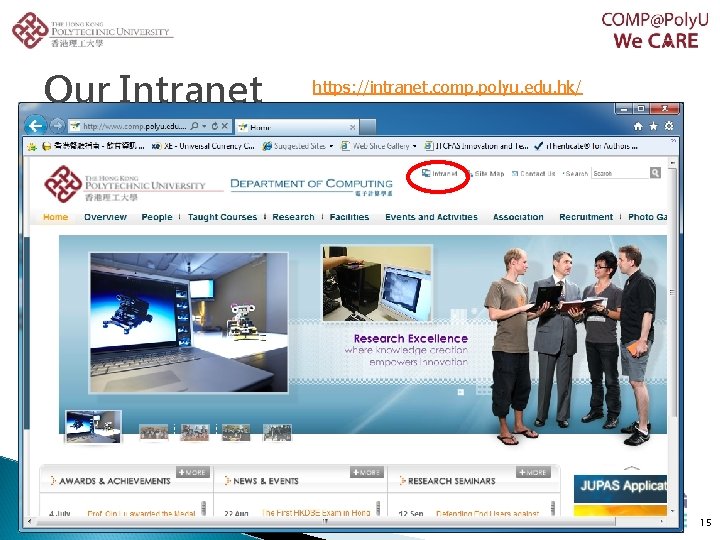The image size is (720, 540).
Task: Click the horizontal page scrollbar
Action: [325, 521]
